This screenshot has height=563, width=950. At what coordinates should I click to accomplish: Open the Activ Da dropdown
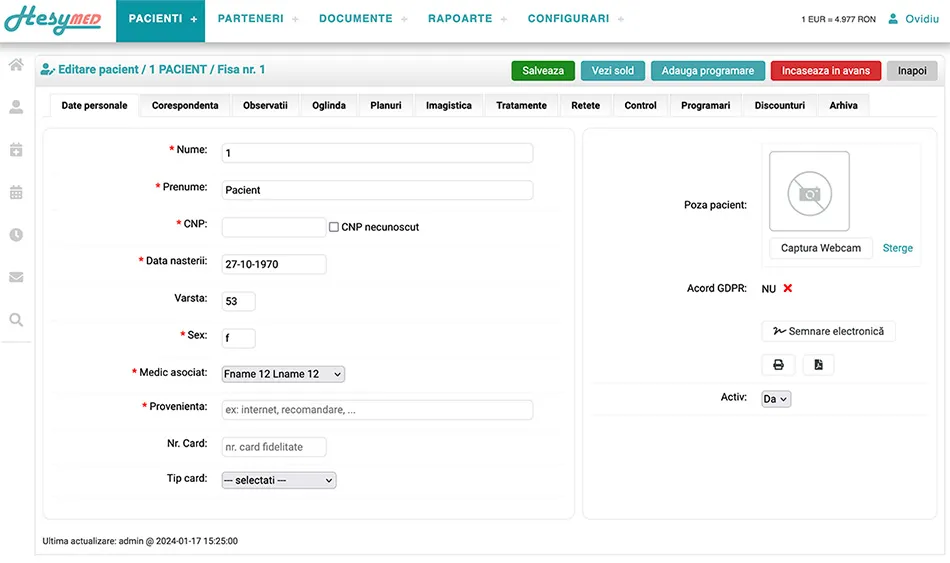click(776, 399)
